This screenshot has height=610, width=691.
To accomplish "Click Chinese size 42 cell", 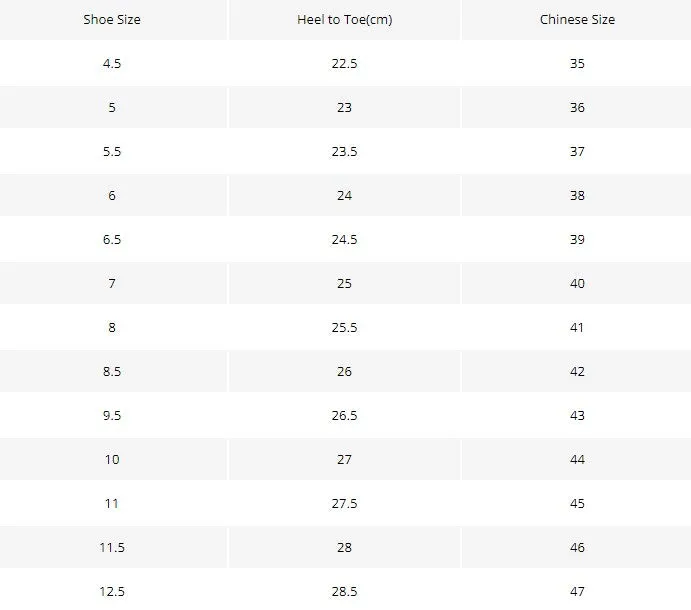I will tap(577, 372).
